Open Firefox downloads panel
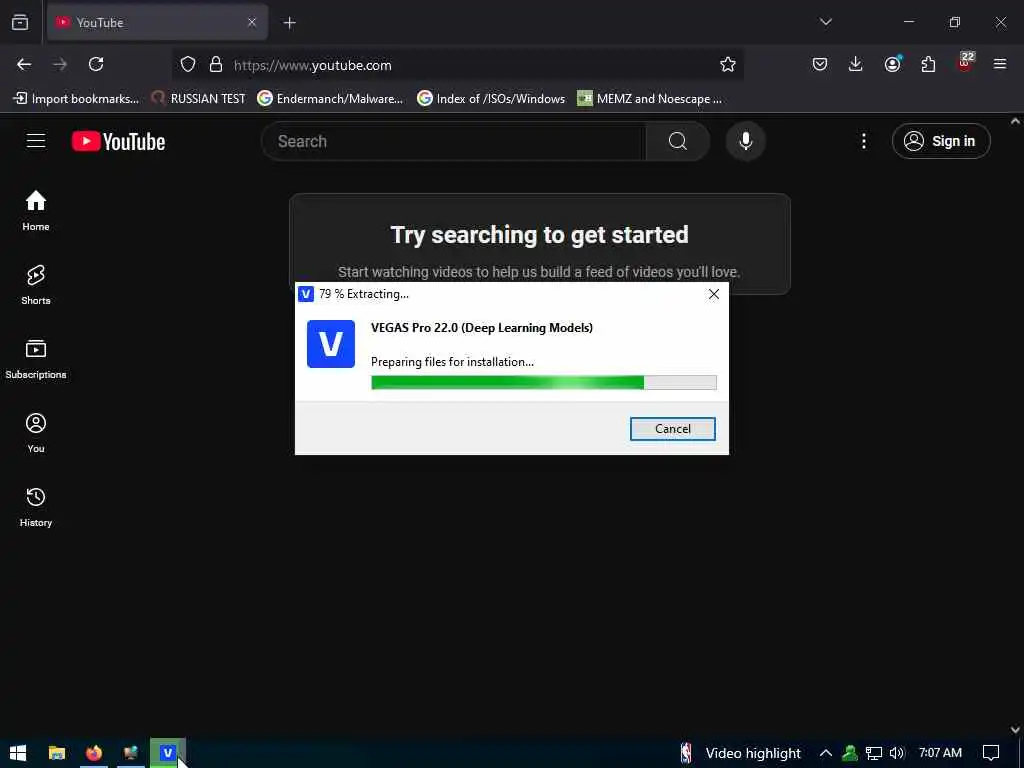 click(856, 64)
